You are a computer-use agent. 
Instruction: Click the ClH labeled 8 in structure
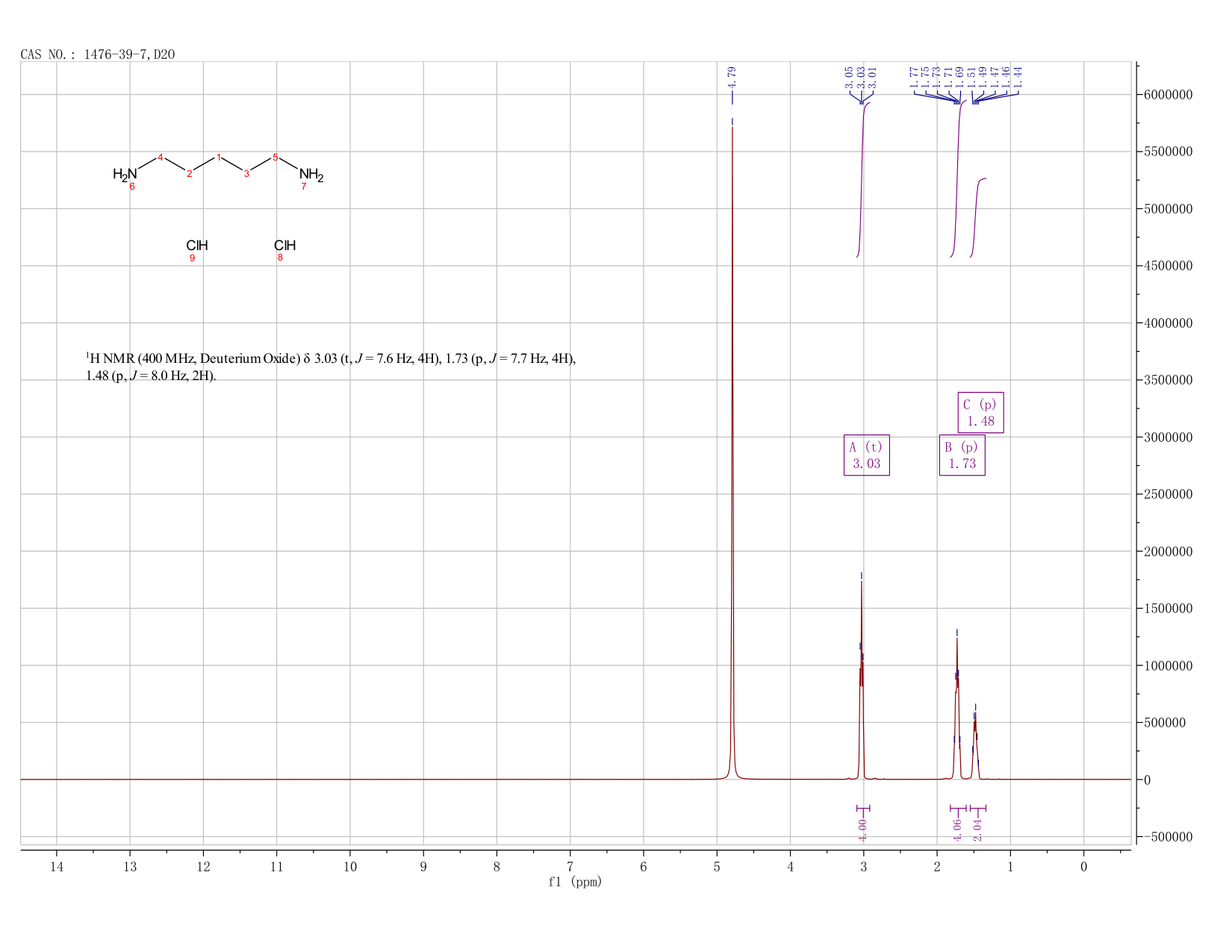tap(284, 246)
